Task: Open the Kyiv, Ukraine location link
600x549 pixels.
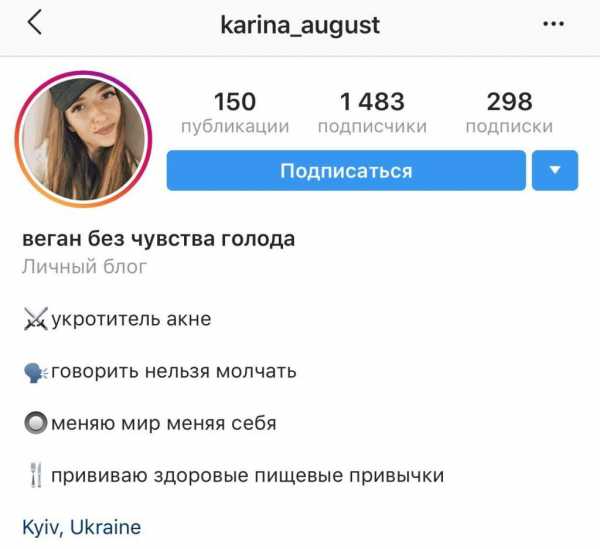Action: point(82,527)
